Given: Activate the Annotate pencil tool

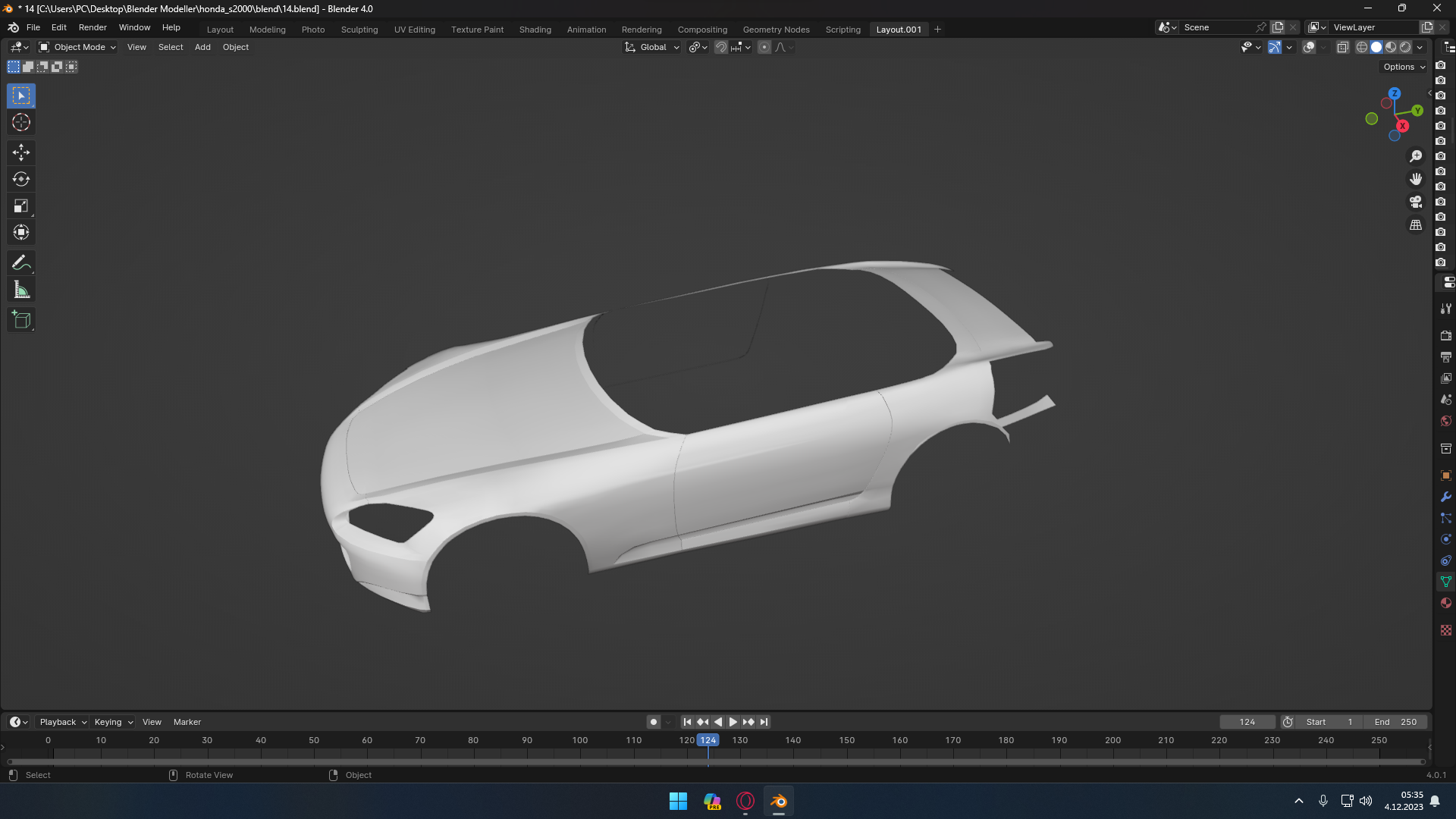Looking at the screenshot, I should click(21, 263).
